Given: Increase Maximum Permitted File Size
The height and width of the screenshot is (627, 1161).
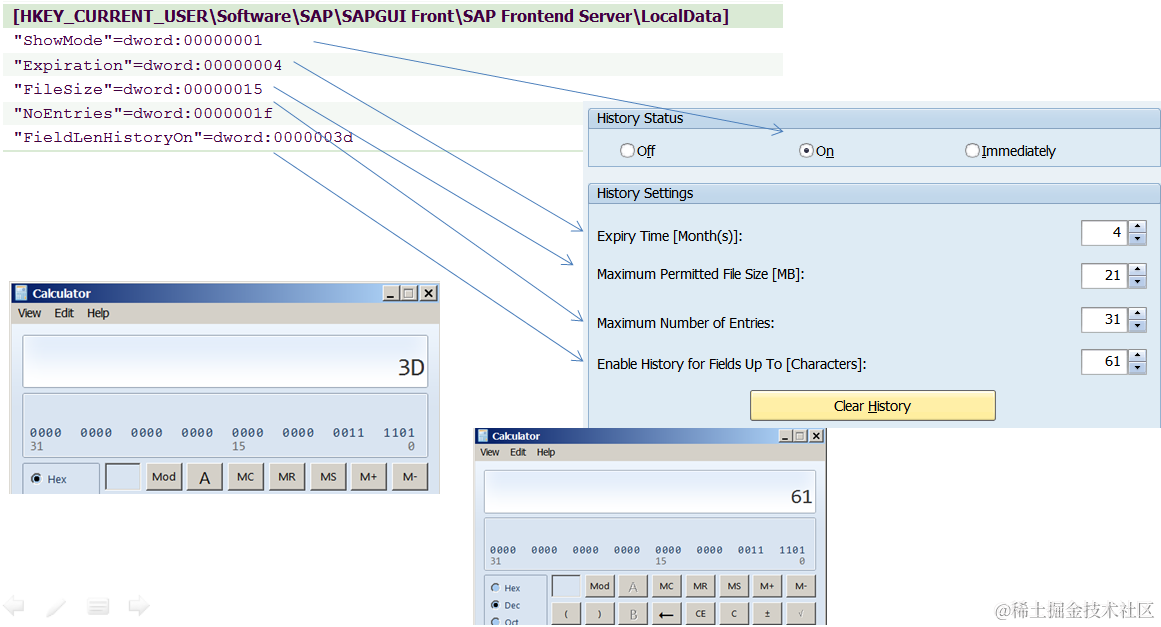Looking at the screenshot, I should (x=1138, y=269).
